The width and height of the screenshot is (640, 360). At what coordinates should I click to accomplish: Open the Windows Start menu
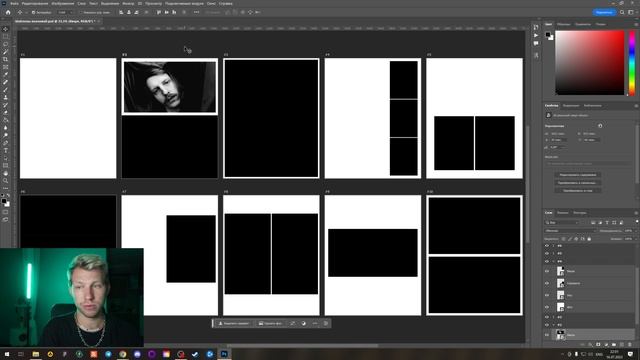[x=7, y=354]
